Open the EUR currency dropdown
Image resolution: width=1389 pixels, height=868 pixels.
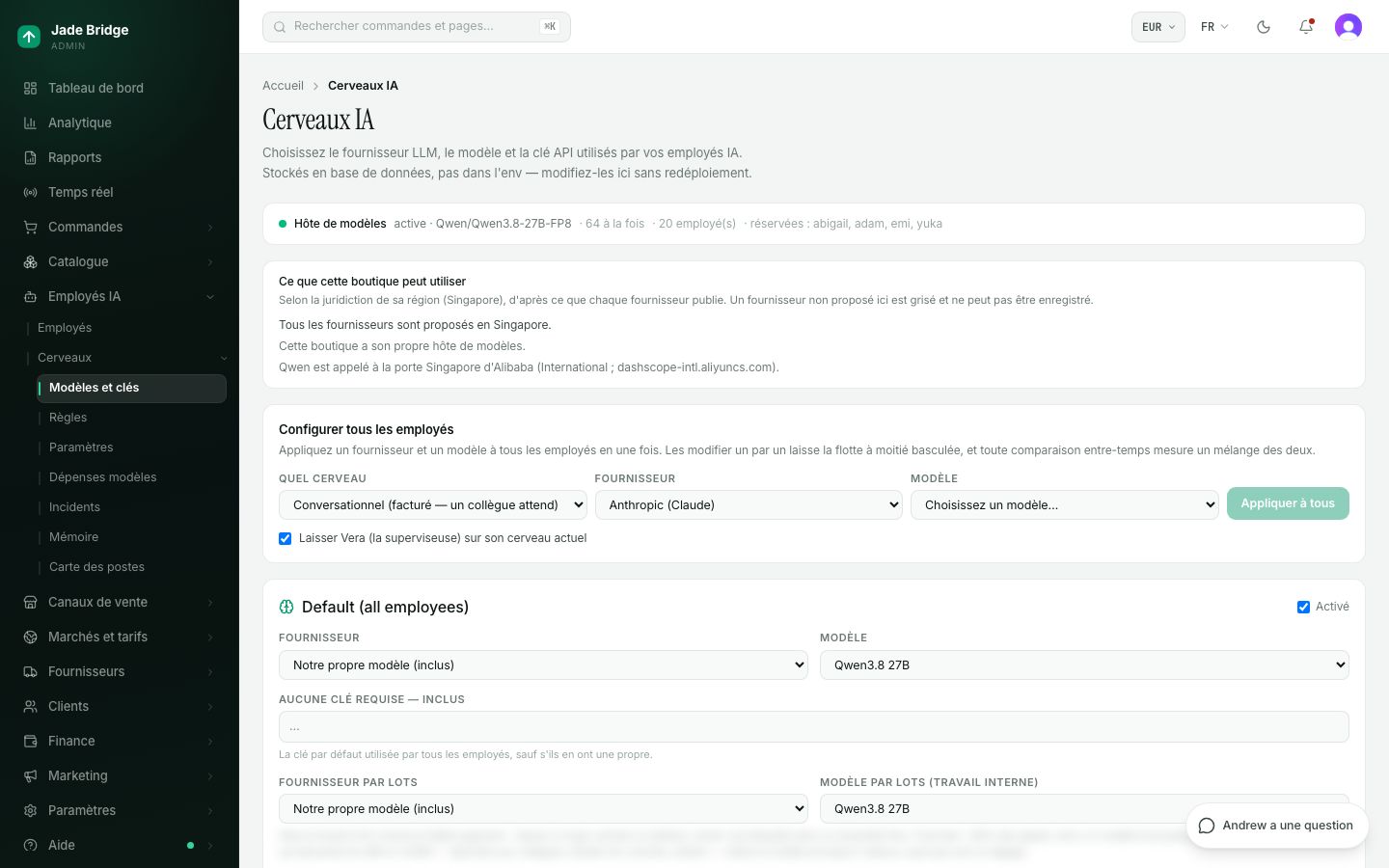[1157, 27]
